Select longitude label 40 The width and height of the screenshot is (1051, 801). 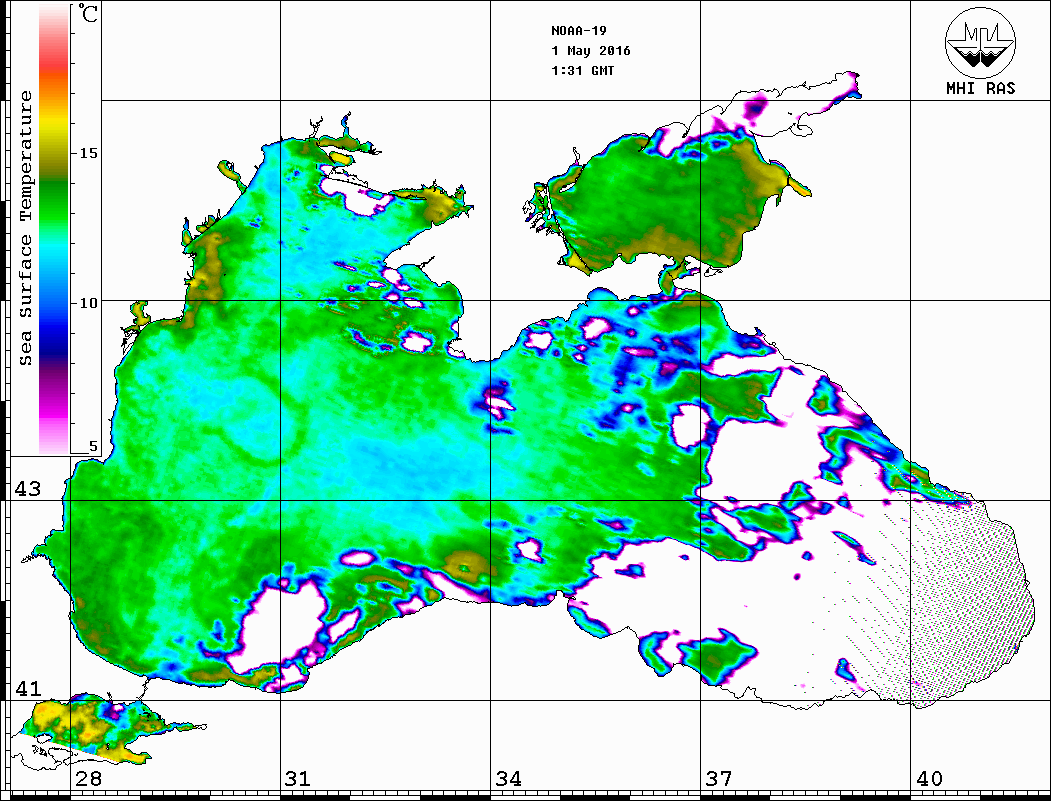coord(929,779)
